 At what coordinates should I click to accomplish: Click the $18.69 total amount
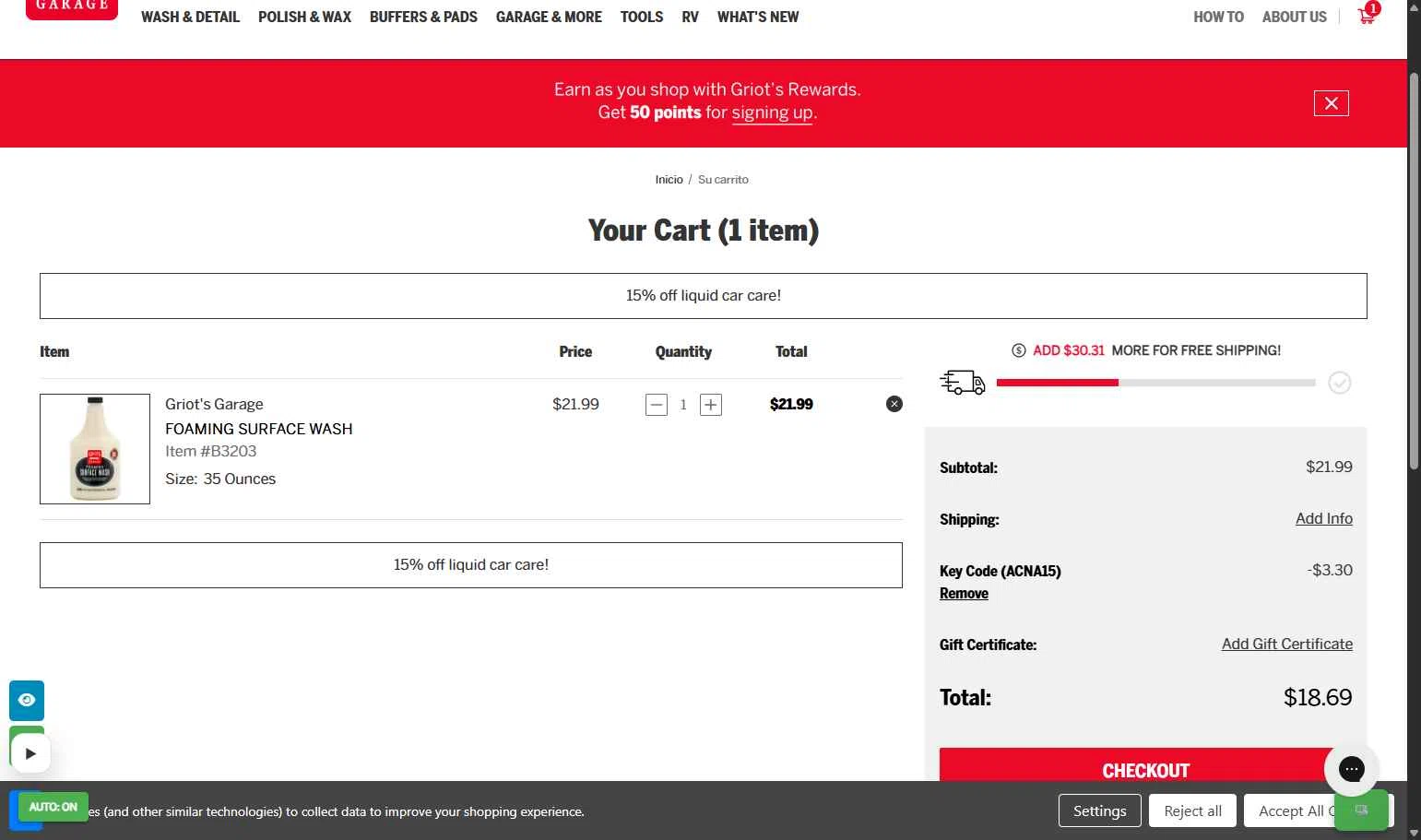pyautogui.click(x=1318, y=697)
